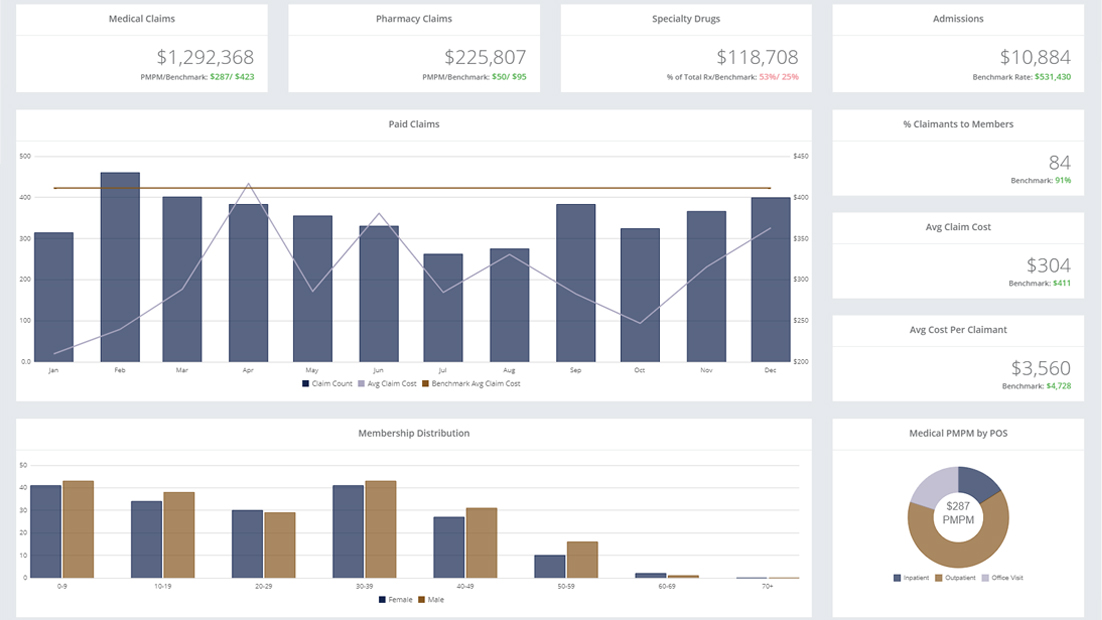Click the Male legend color swatch
The image size is (1102, 620).
click(x=421, y=599)
